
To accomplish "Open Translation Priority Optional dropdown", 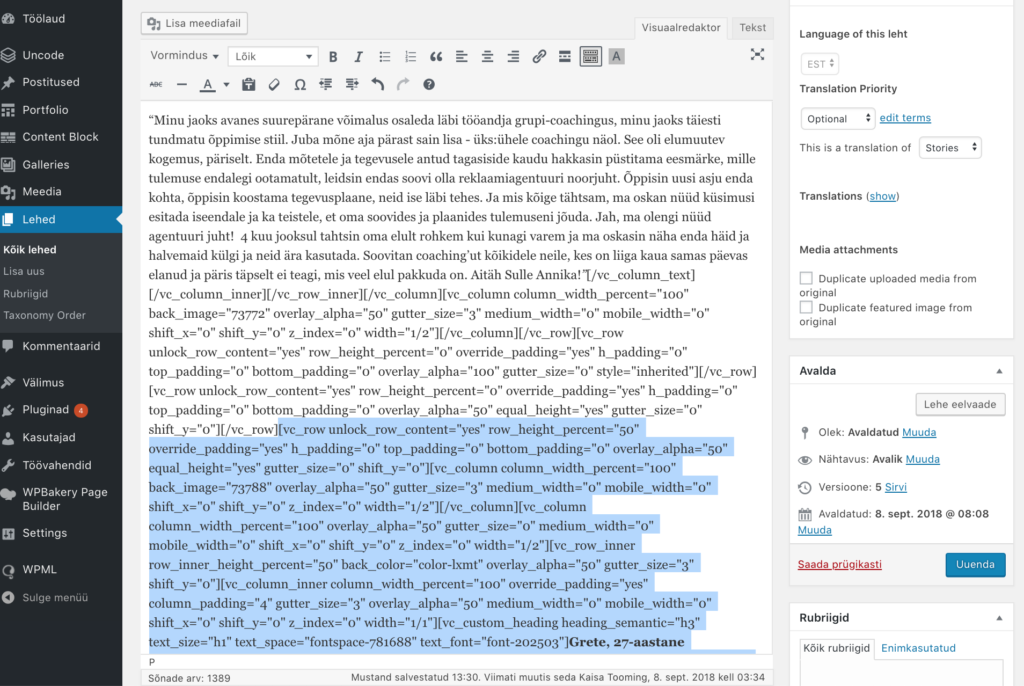I will tap(838, 118).
